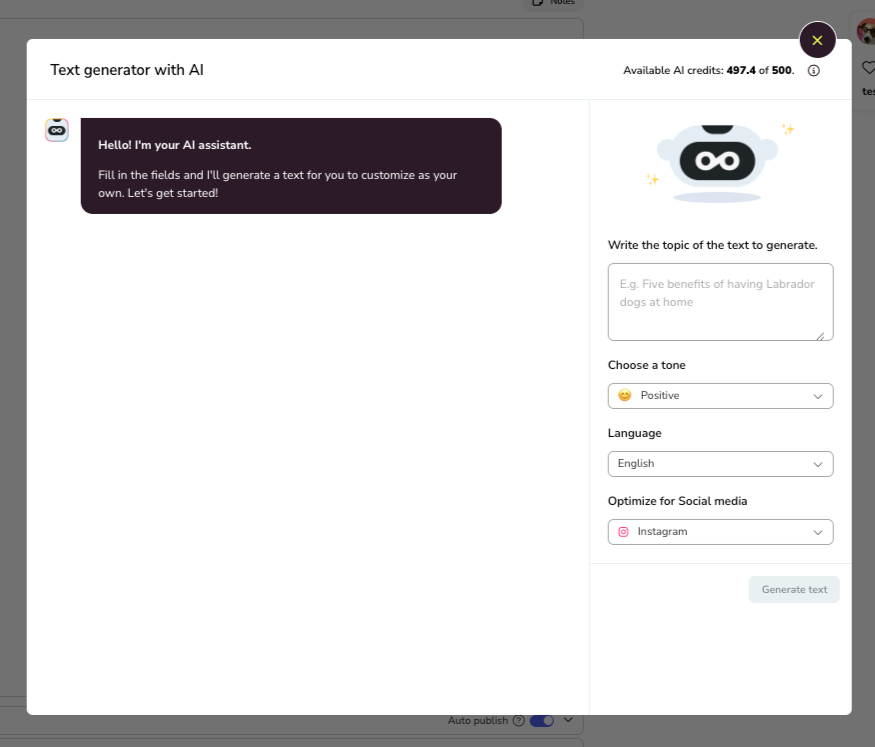
Task: Click the Instagram icon in the social media field
Action: (624, 531)
